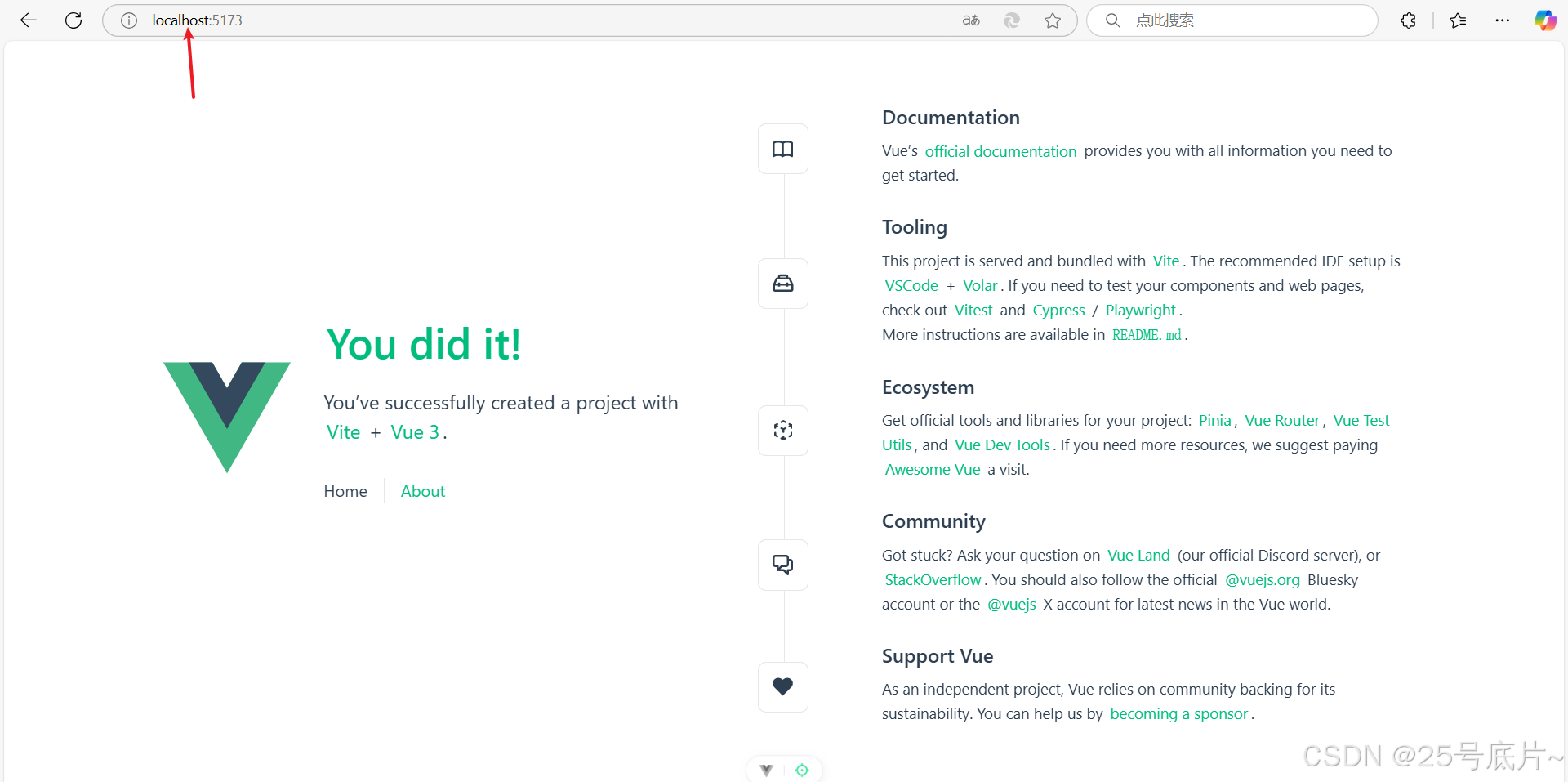Open the Vite link under heading
The image size is (1568, 782).
[x=343, y=432]
